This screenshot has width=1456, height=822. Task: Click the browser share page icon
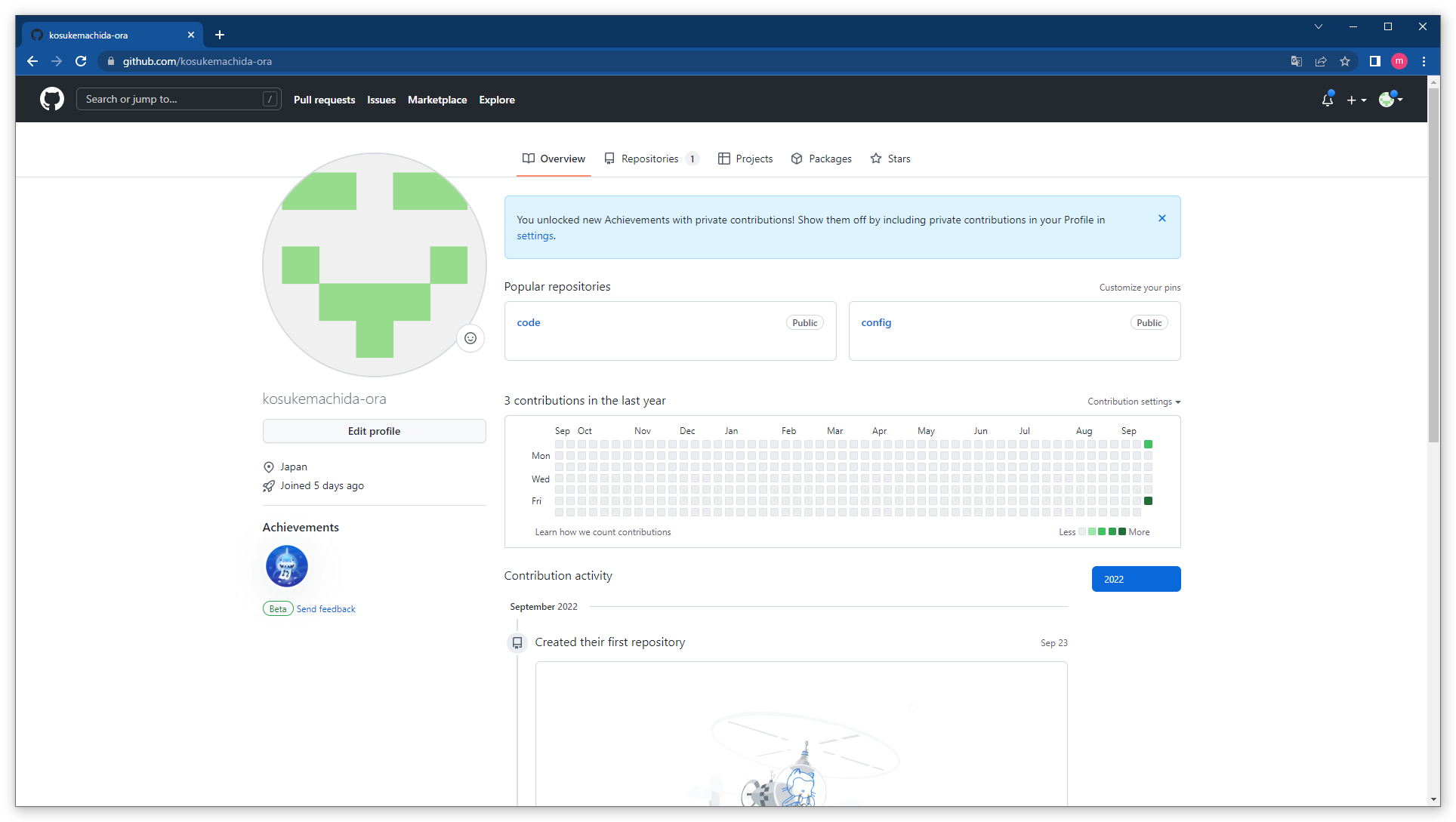click(1321, 61)
